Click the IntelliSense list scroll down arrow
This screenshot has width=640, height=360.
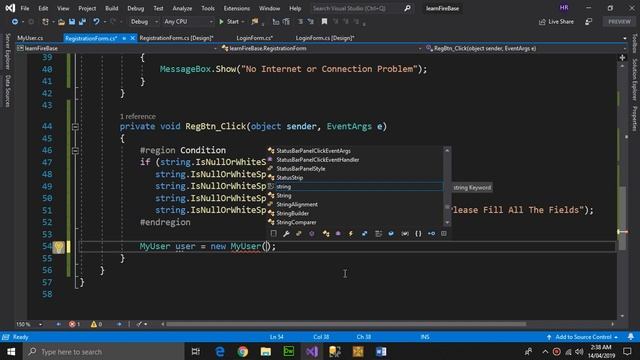pos(447,223)
